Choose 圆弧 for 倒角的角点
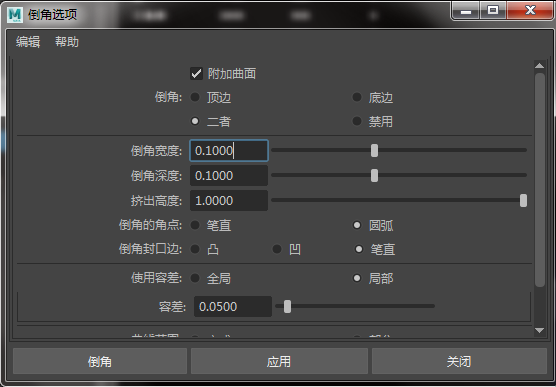The width and height of the screenshot is (556, 387). (x=357, y=225)
